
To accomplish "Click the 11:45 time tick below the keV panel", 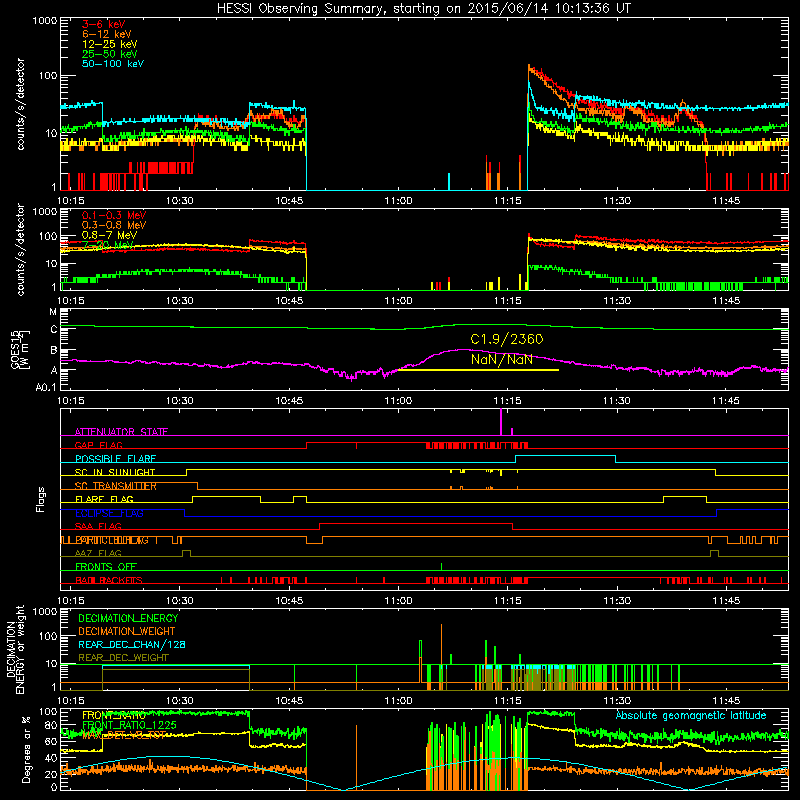I will 726,201.
